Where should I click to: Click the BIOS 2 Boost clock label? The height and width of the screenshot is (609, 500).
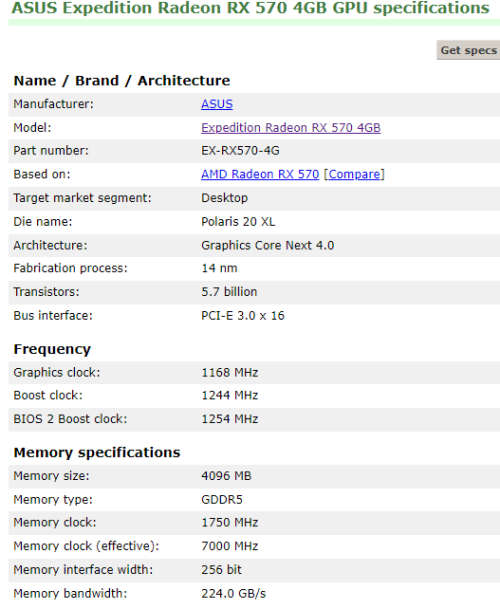pos(70,419)
